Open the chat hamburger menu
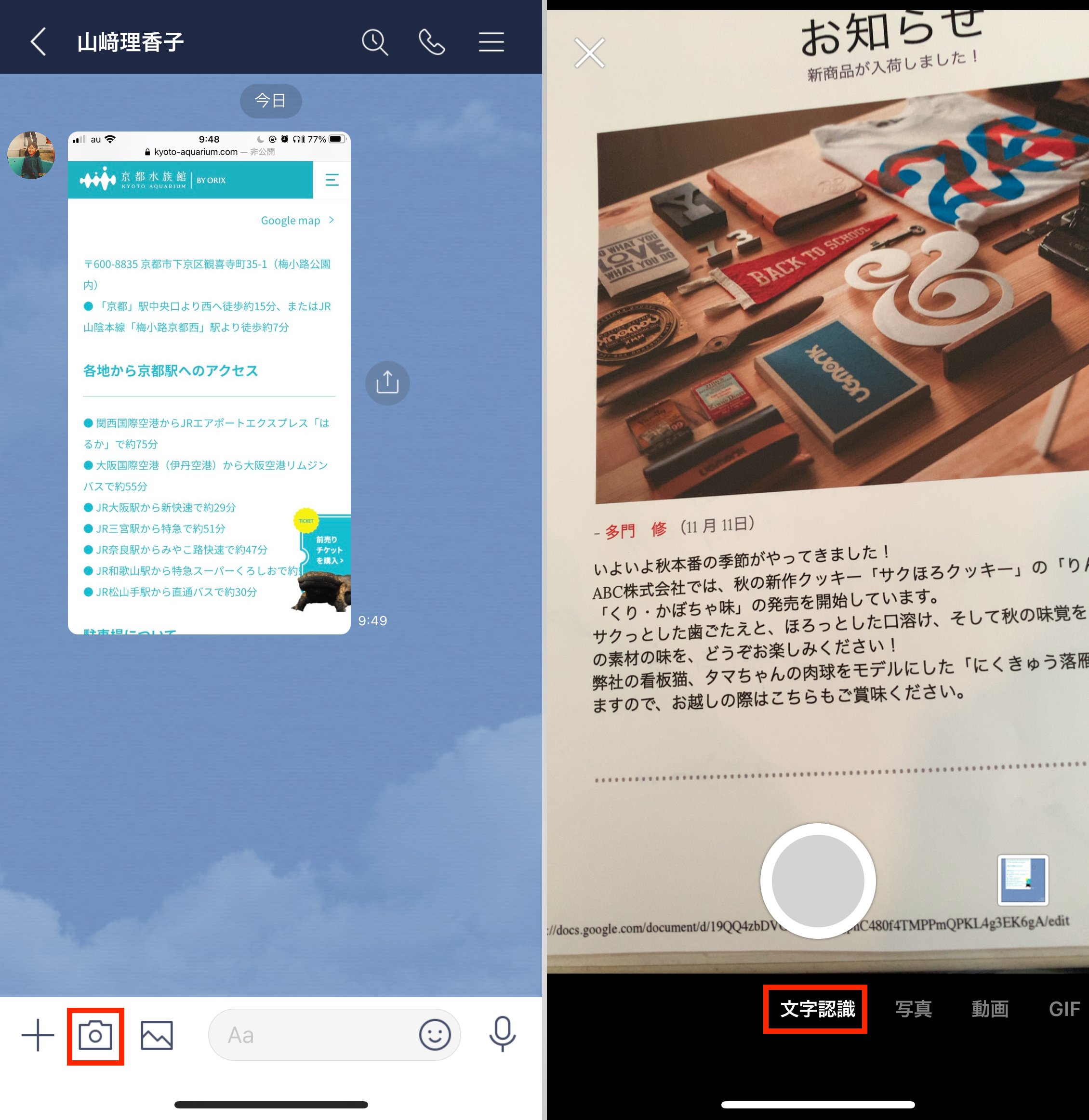1089x1120 pixels. pyautogui.click(x=491, y=42)
